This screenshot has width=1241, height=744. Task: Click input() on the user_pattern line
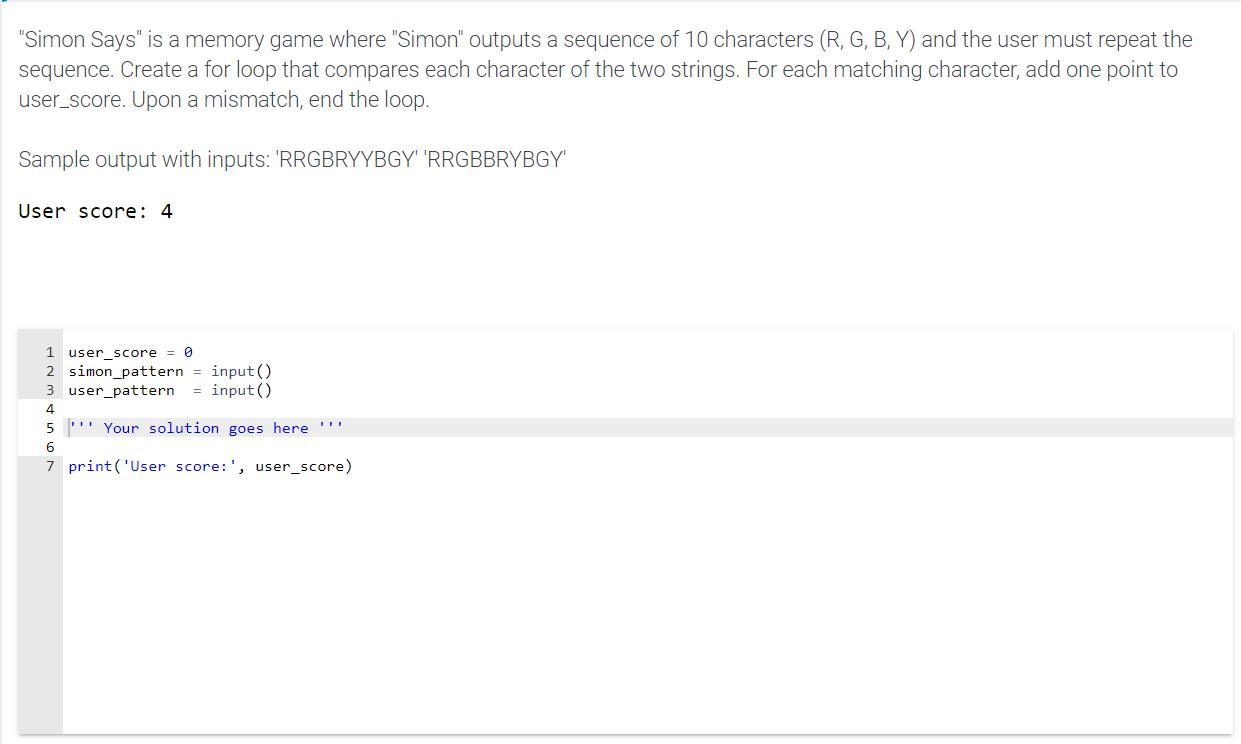241,390
